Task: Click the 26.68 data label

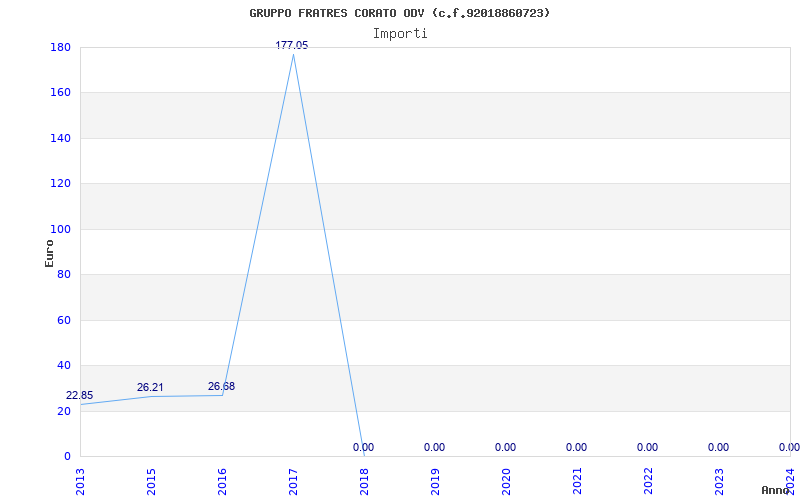Action: (221, 386)
